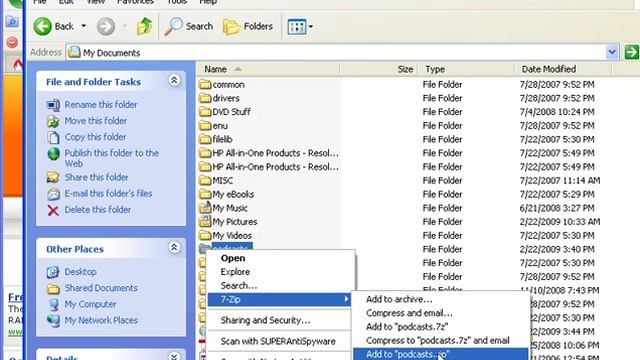Select the filelib folder
640x360 pixels.
[x=216, y=140]
